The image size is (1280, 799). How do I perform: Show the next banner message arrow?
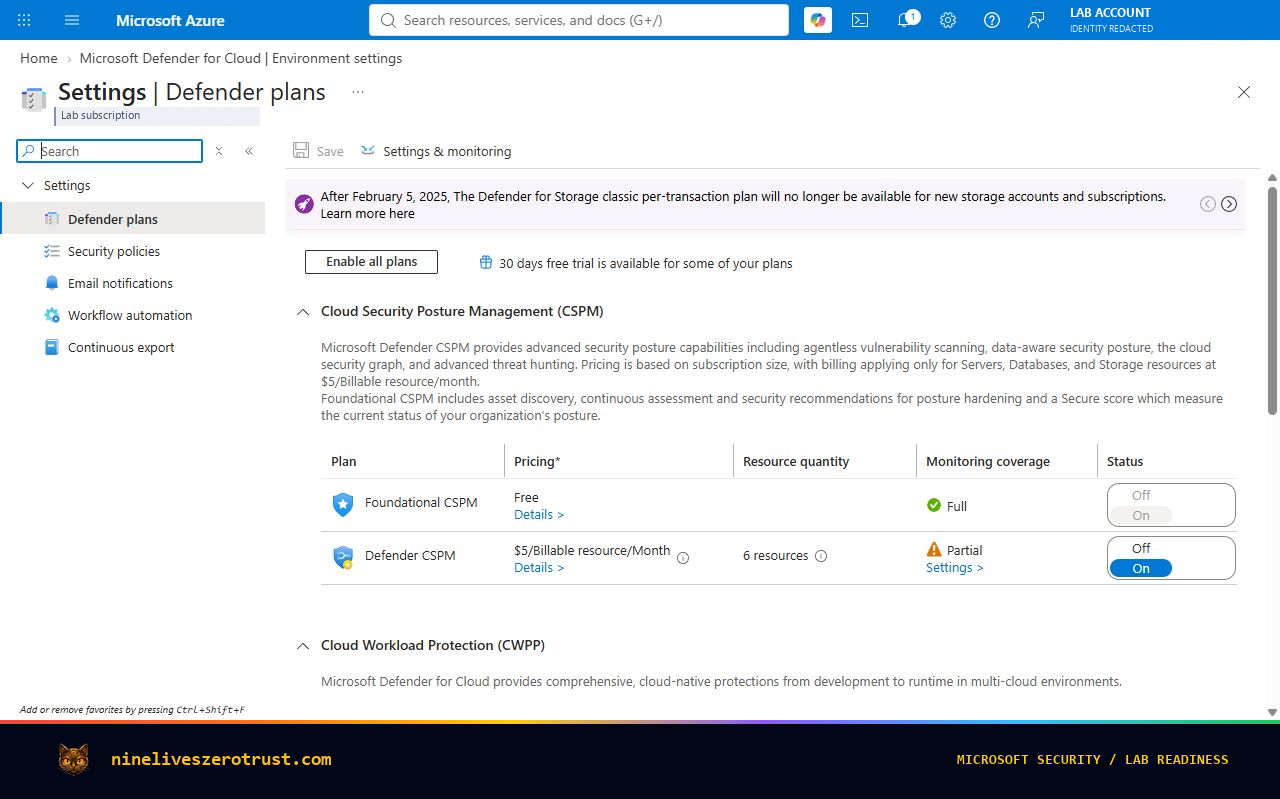1229,204
